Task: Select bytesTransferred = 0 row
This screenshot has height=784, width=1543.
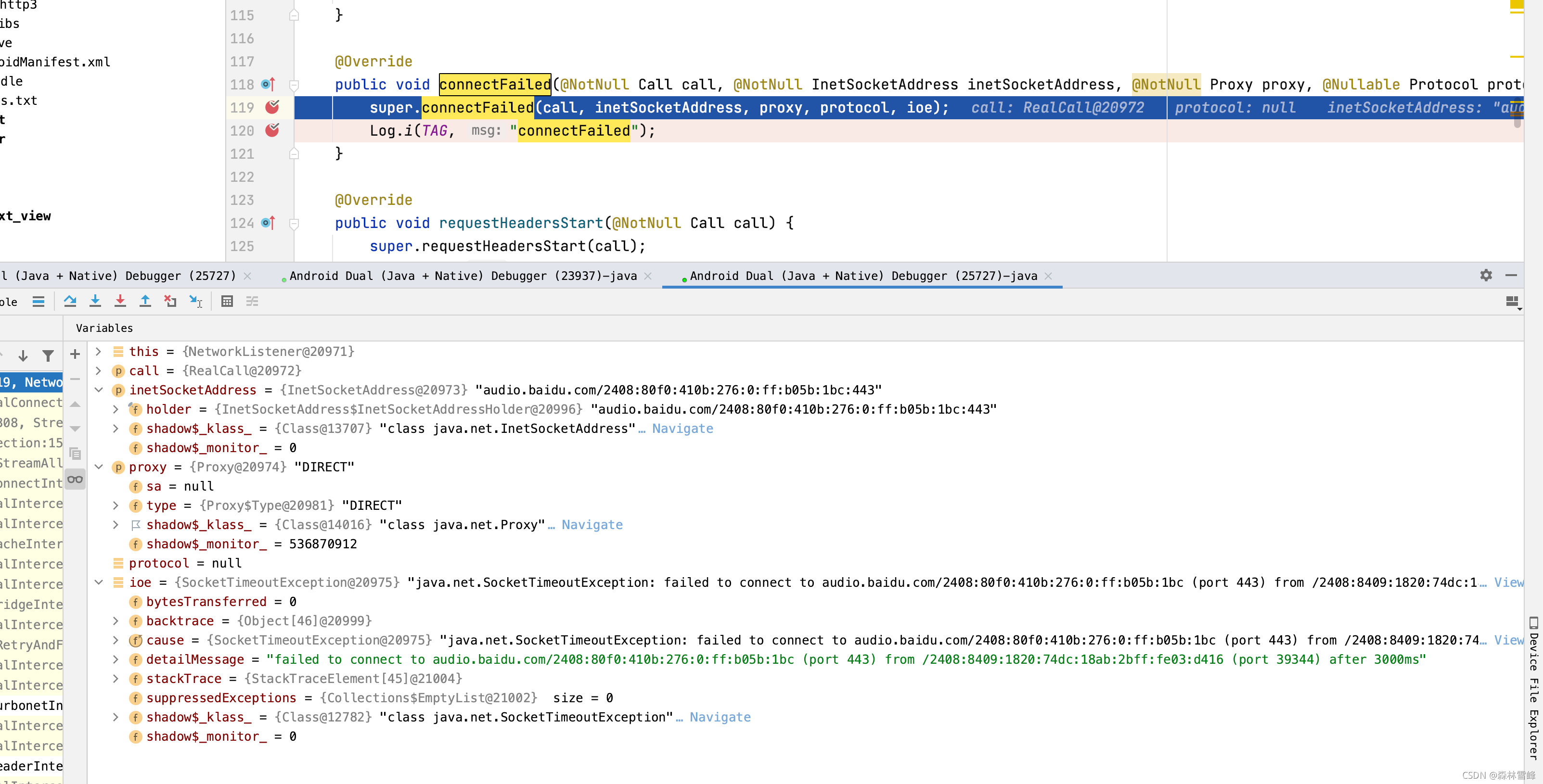Action: [806, 601]
